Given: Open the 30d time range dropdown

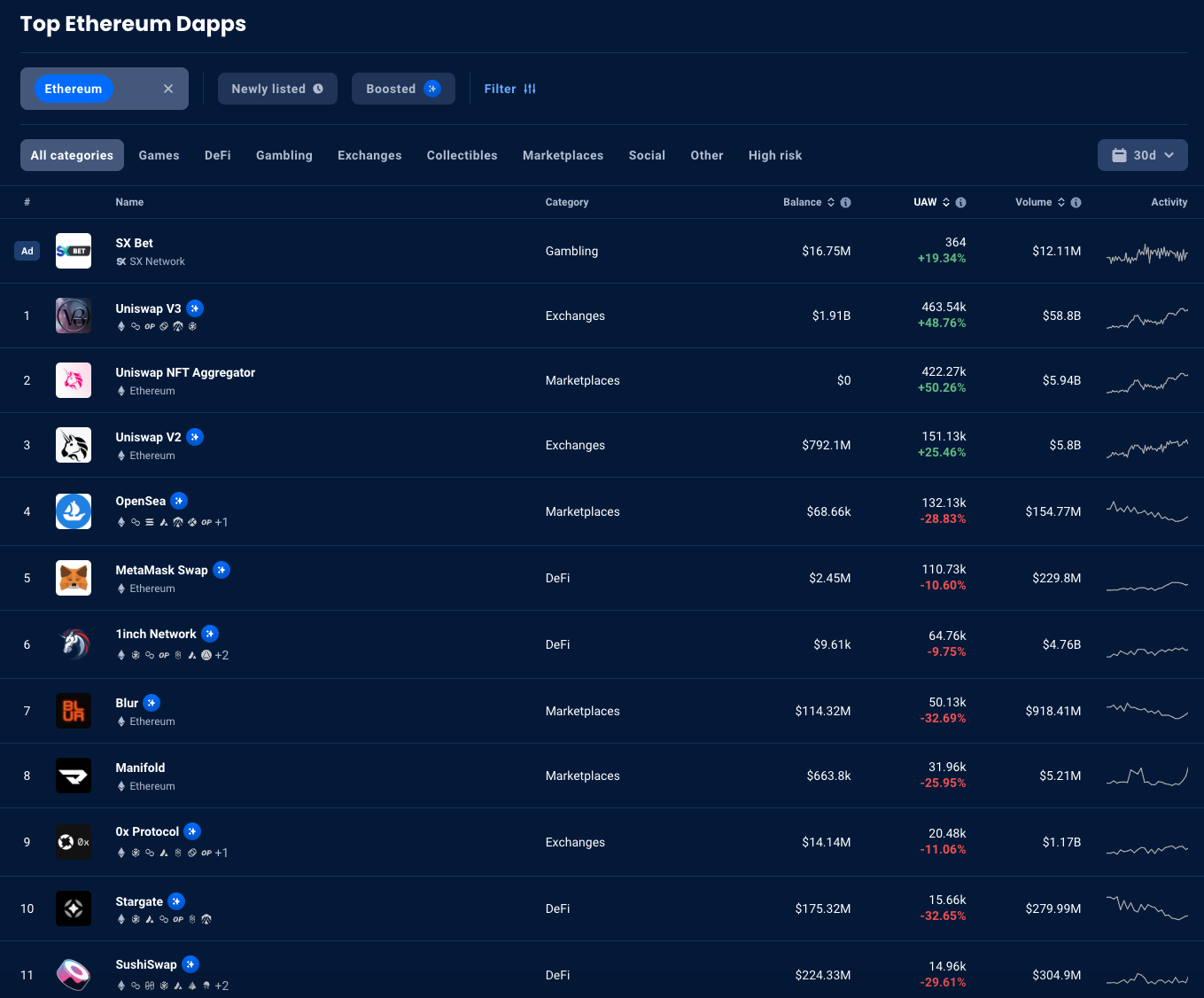Looking at the screenshot, I should pos(1142,155).
